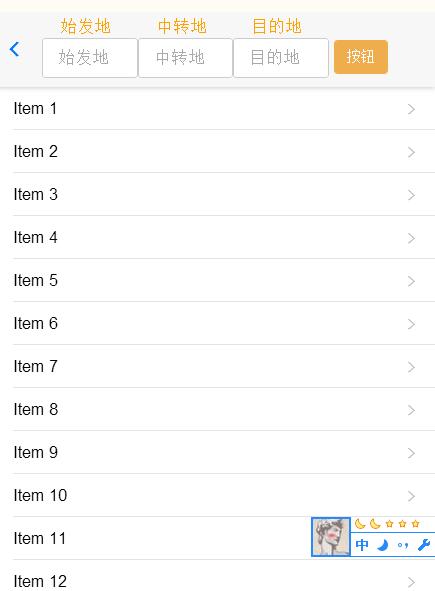435x591 pixels.
Task: Click the blue back arrow icon
Action: (x=14, y=49)
